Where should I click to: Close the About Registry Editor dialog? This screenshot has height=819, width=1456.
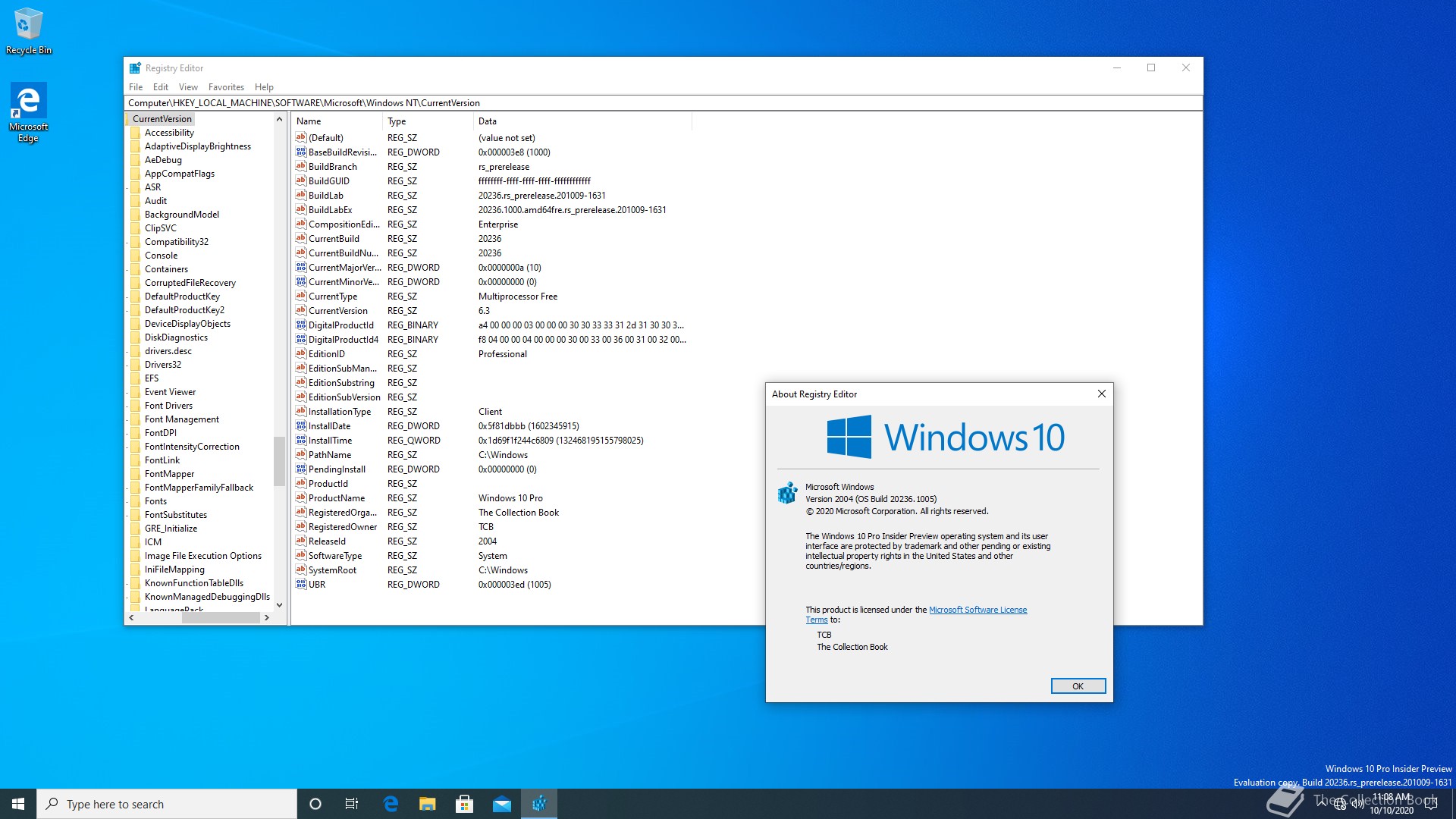1102,394
